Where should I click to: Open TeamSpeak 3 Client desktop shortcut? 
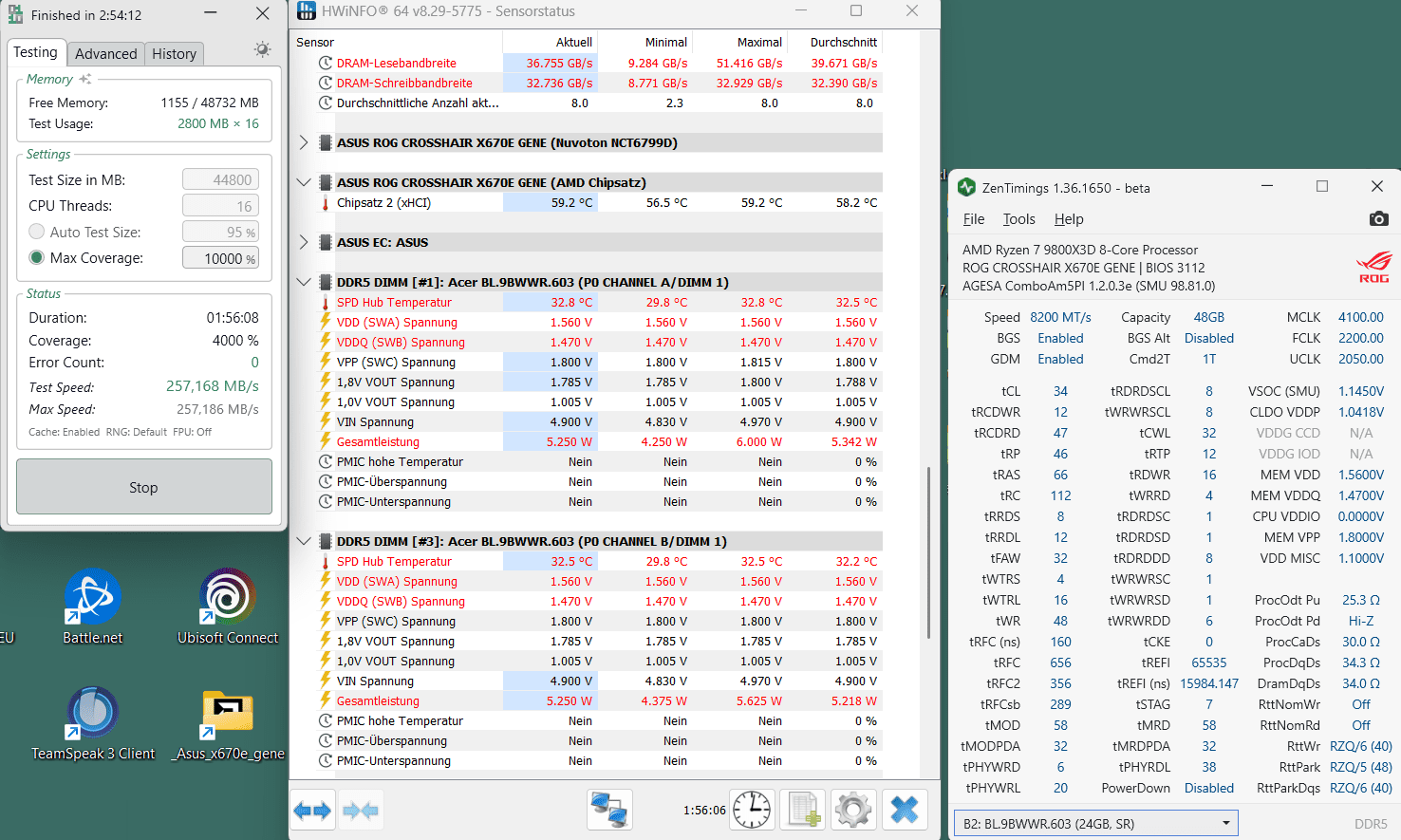pos(93,723)
